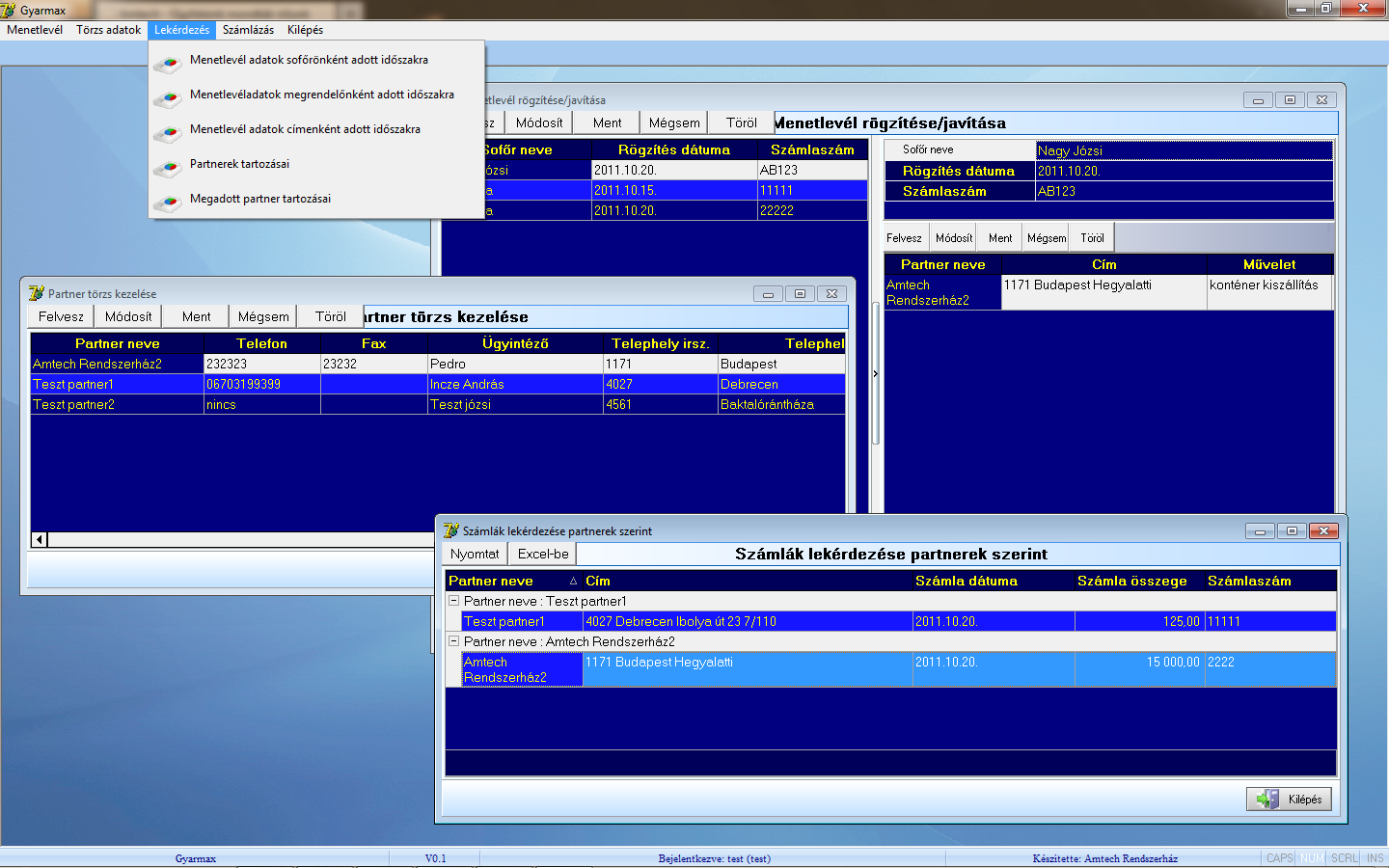Click the Ügyintéző column header
This screenshot has height=868, width=1389.
(515, 343)
